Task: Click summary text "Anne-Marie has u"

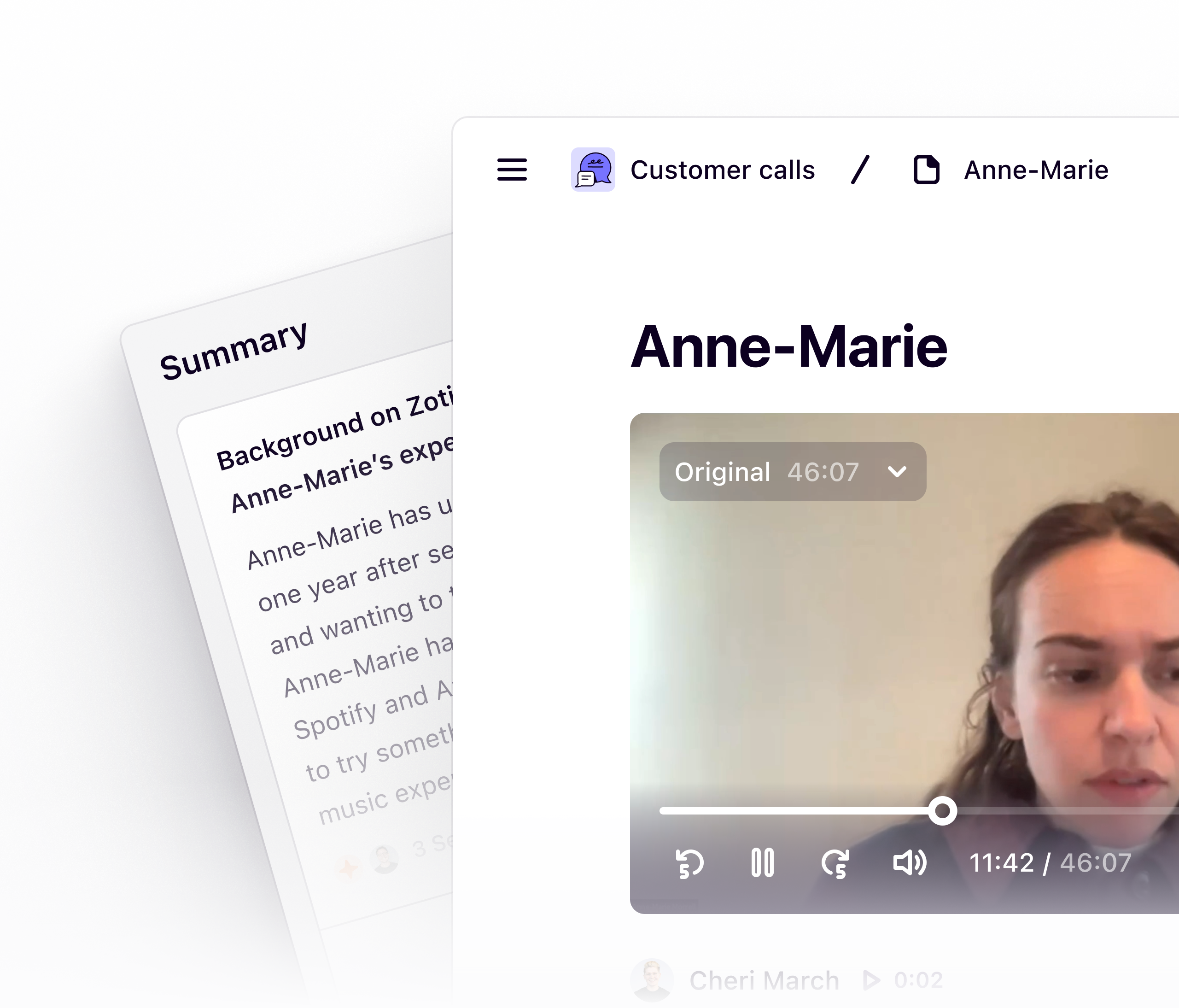Action: coord(350,534)
